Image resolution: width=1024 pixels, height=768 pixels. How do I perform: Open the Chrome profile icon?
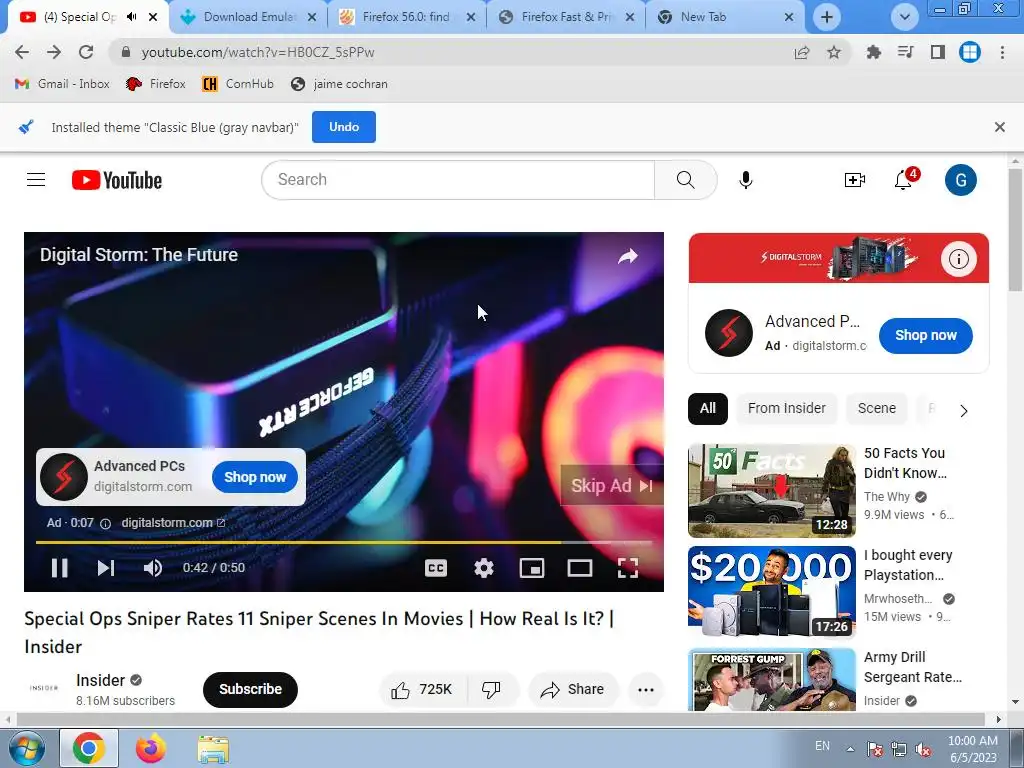click(x=970, y=52)
